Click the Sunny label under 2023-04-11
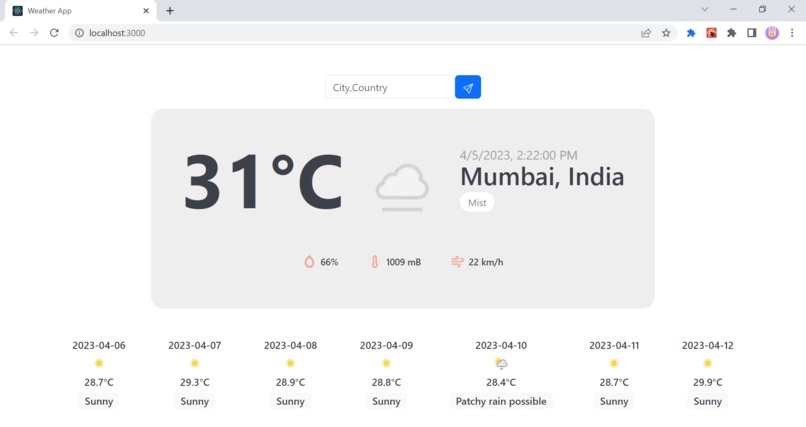The width and height of the screenshot is (806, 427). (614, 401)
